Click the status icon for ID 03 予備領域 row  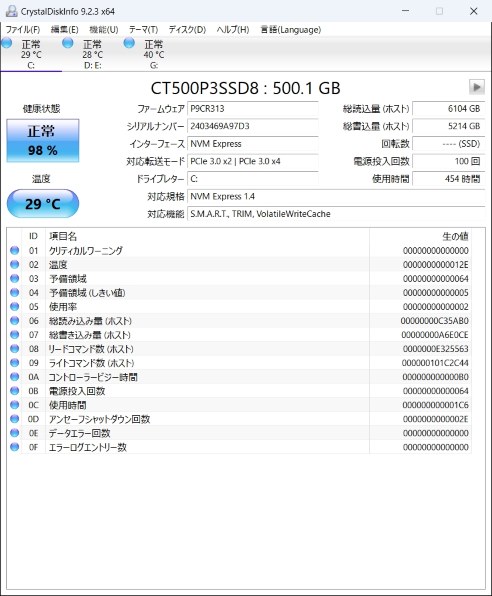point(14,278)
